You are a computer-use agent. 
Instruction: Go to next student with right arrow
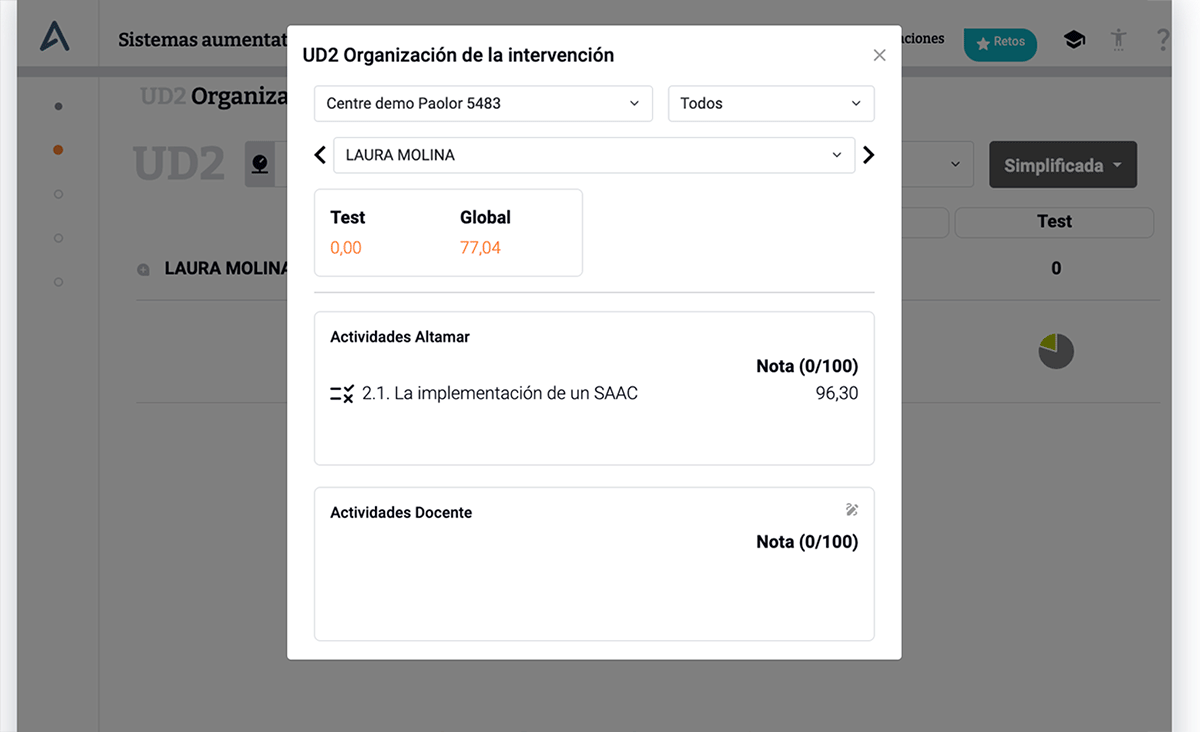(868, 155)
